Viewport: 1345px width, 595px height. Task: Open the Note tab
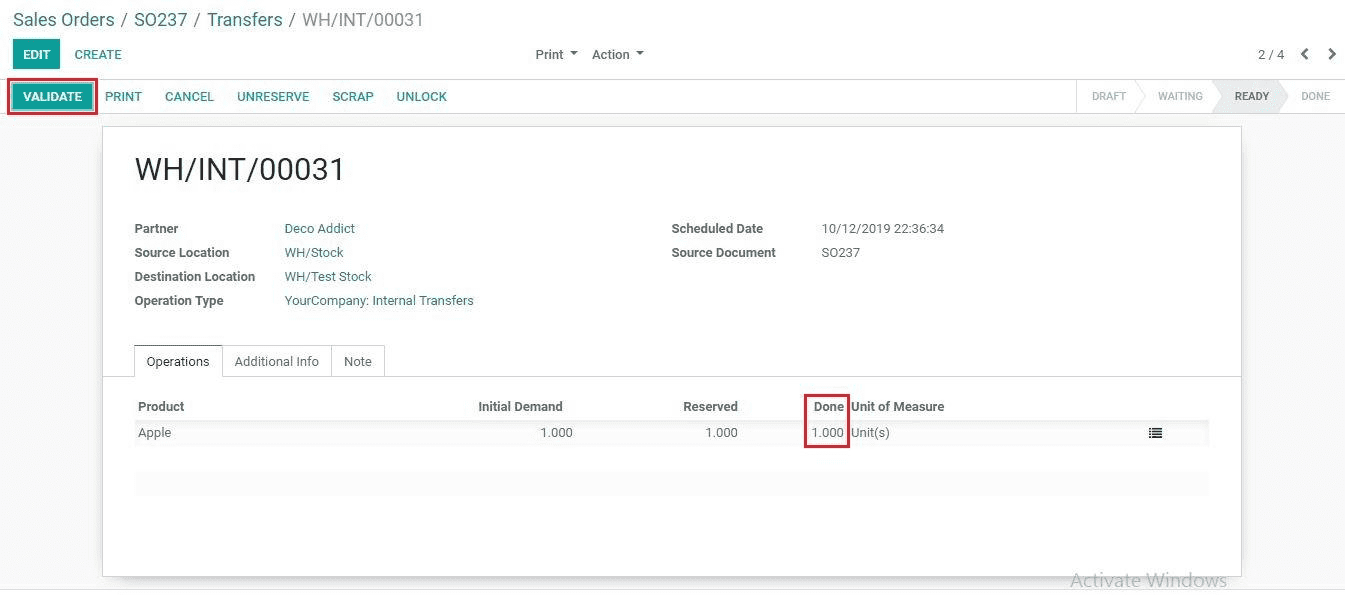[x=358, y=361]
